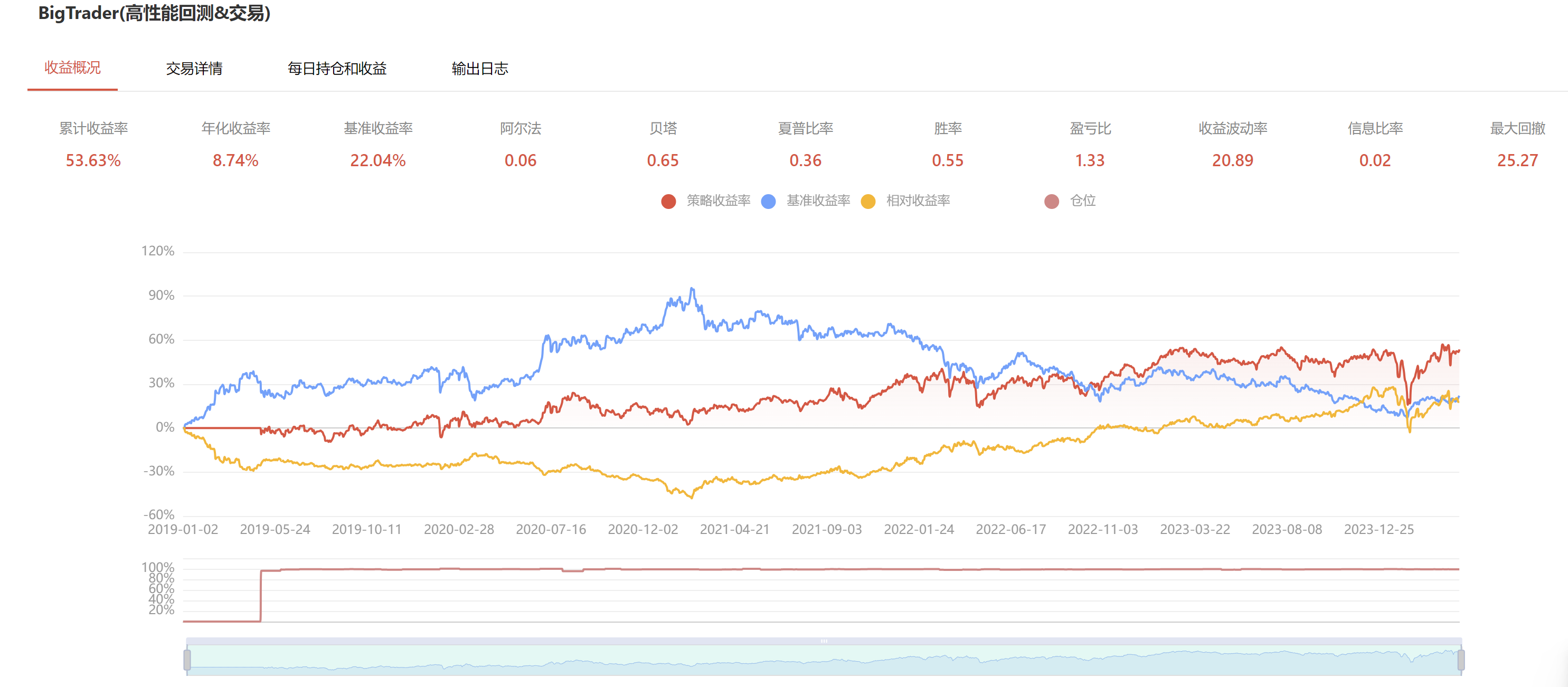Click the 2021-04-21 date axis label
The height and width of the screenshot is (687, 1568).
(735, 529)
